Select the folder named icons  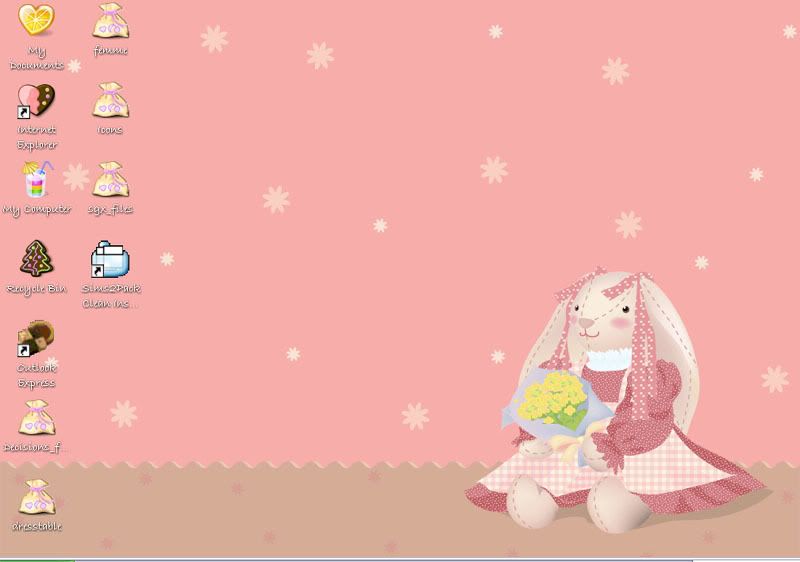pyautogui.click(x=110, y=100)
